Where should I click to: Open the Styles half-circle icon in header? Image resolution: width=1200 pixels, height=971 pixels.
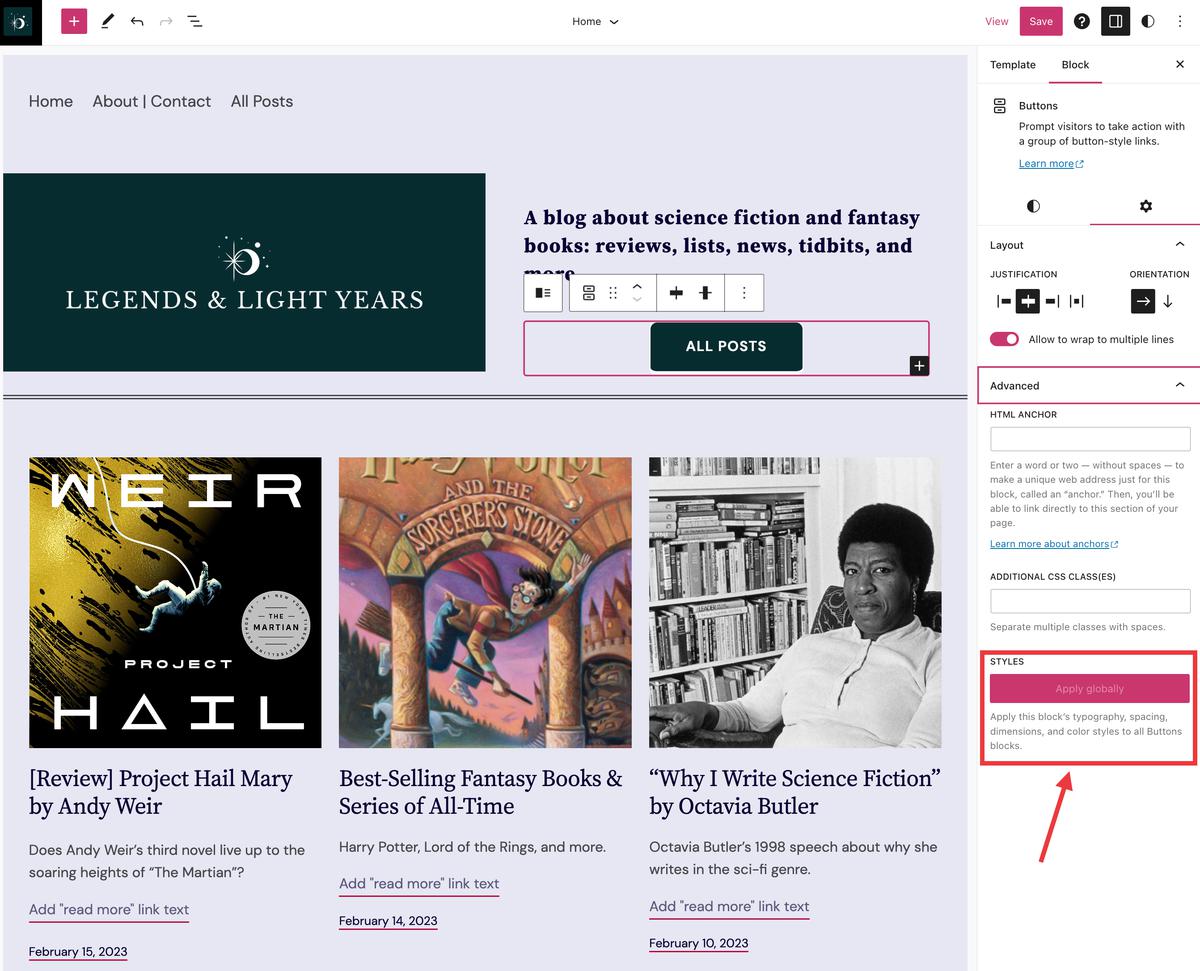[x=1147, y=21]
